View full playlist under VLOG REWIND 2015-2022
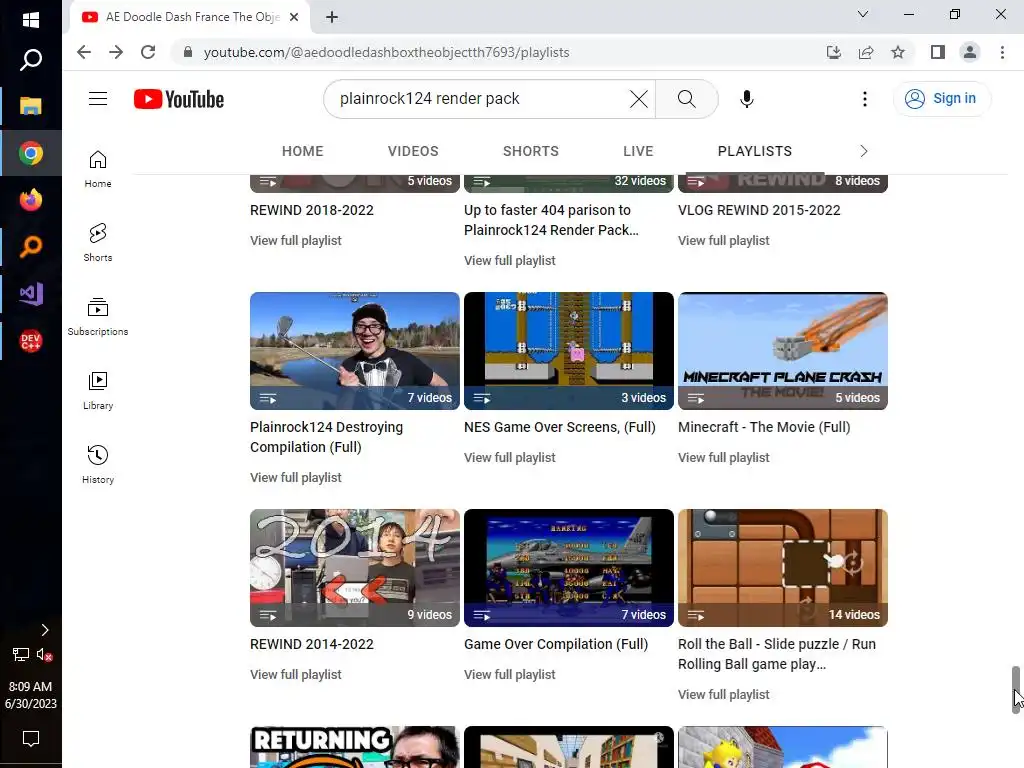The height and width of the screenshot is (768, 1024). pyautogui.click(x=724, y=240)
